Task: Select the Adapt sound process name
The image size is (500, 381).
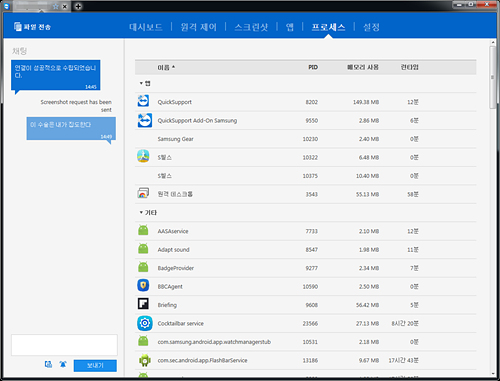Action: (173, 250)
